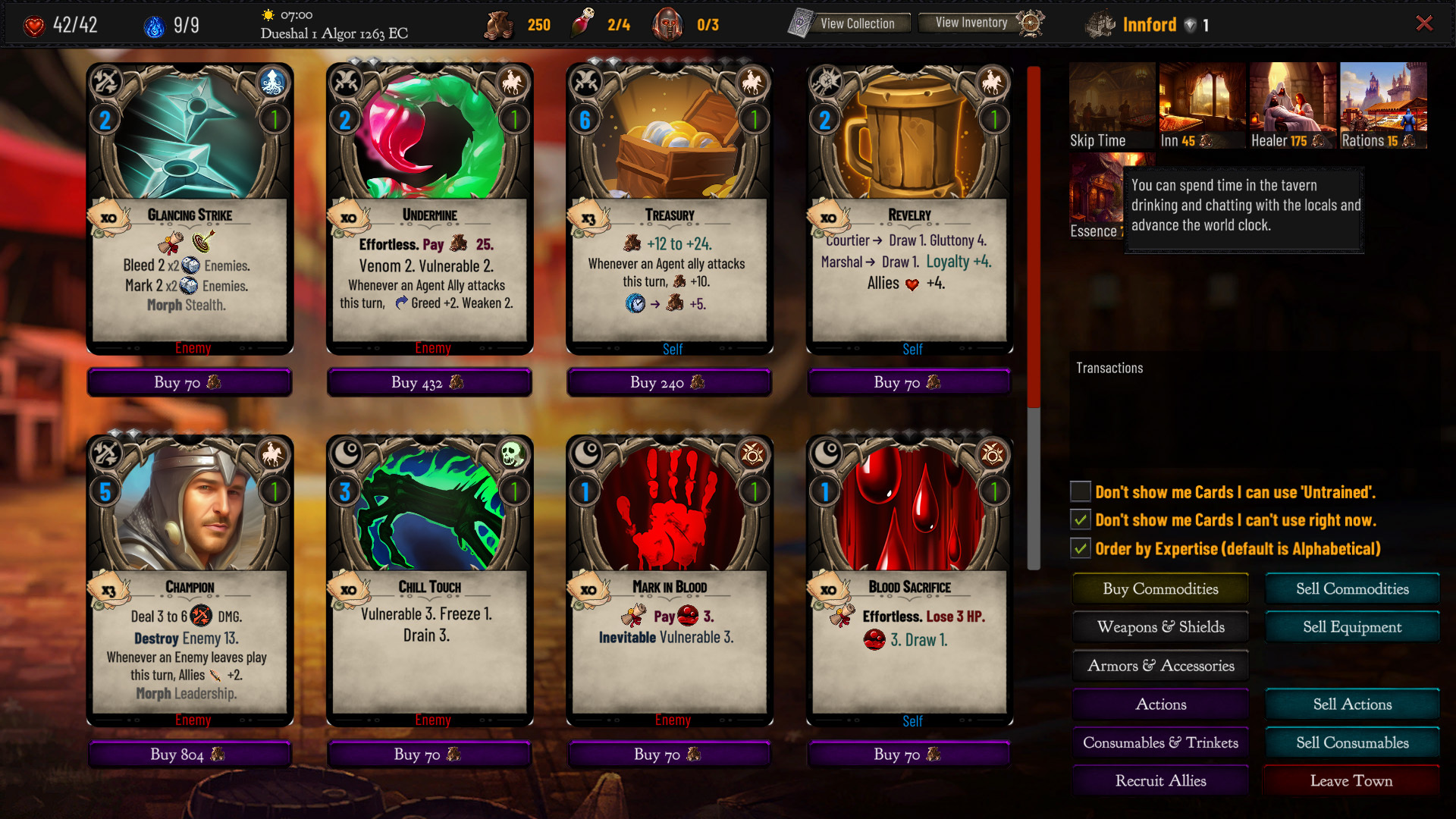Click the Innford town emblem icon
1456x819 pixels.
click(x=1100, y=25)
